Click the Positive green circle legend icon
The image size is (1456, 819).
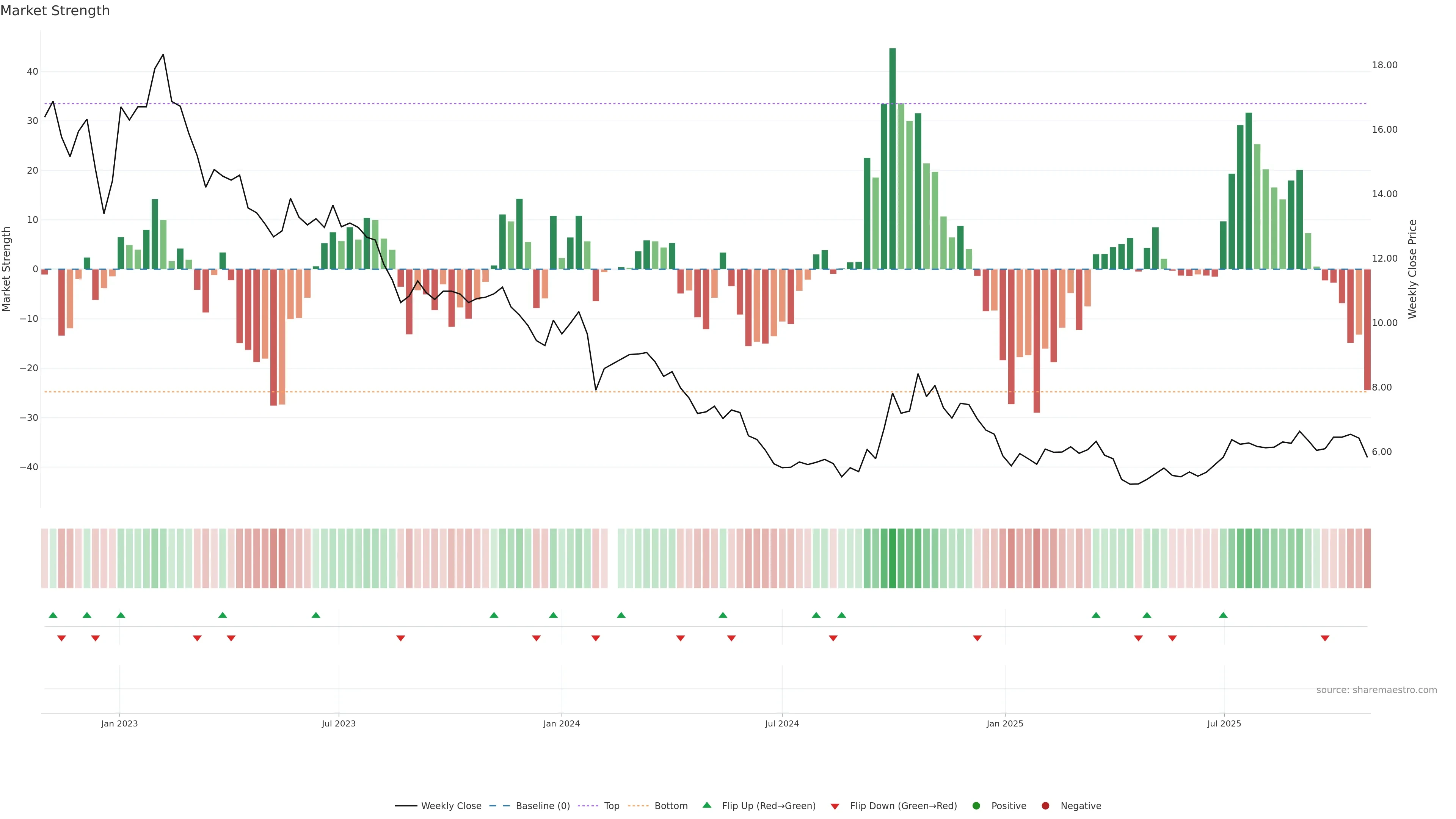pos(976,805)
